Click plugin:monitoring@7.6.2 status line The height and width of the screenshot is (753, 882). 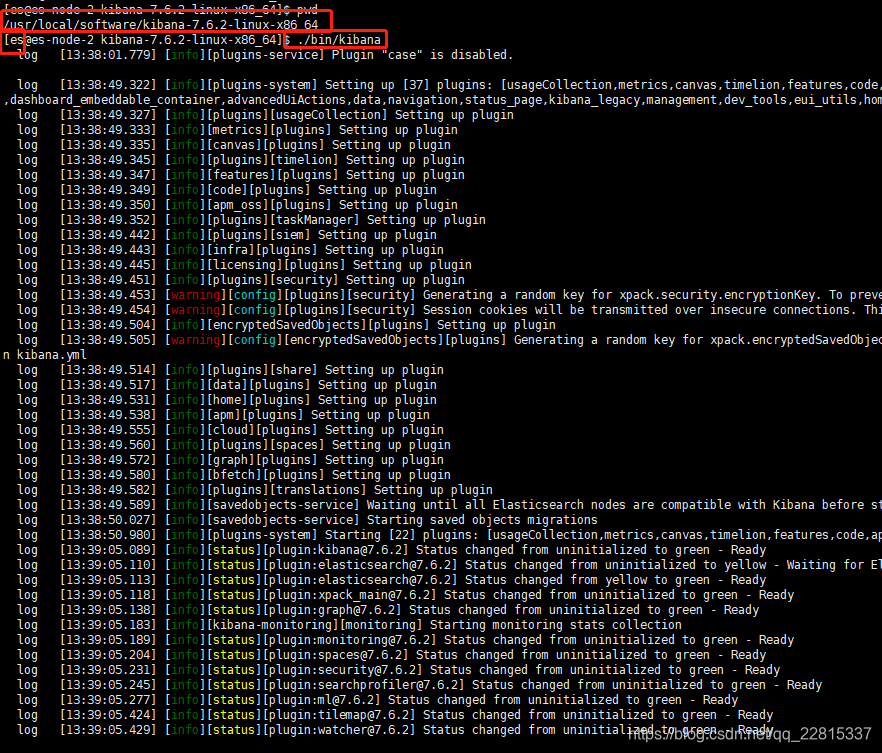pos(406,640)
